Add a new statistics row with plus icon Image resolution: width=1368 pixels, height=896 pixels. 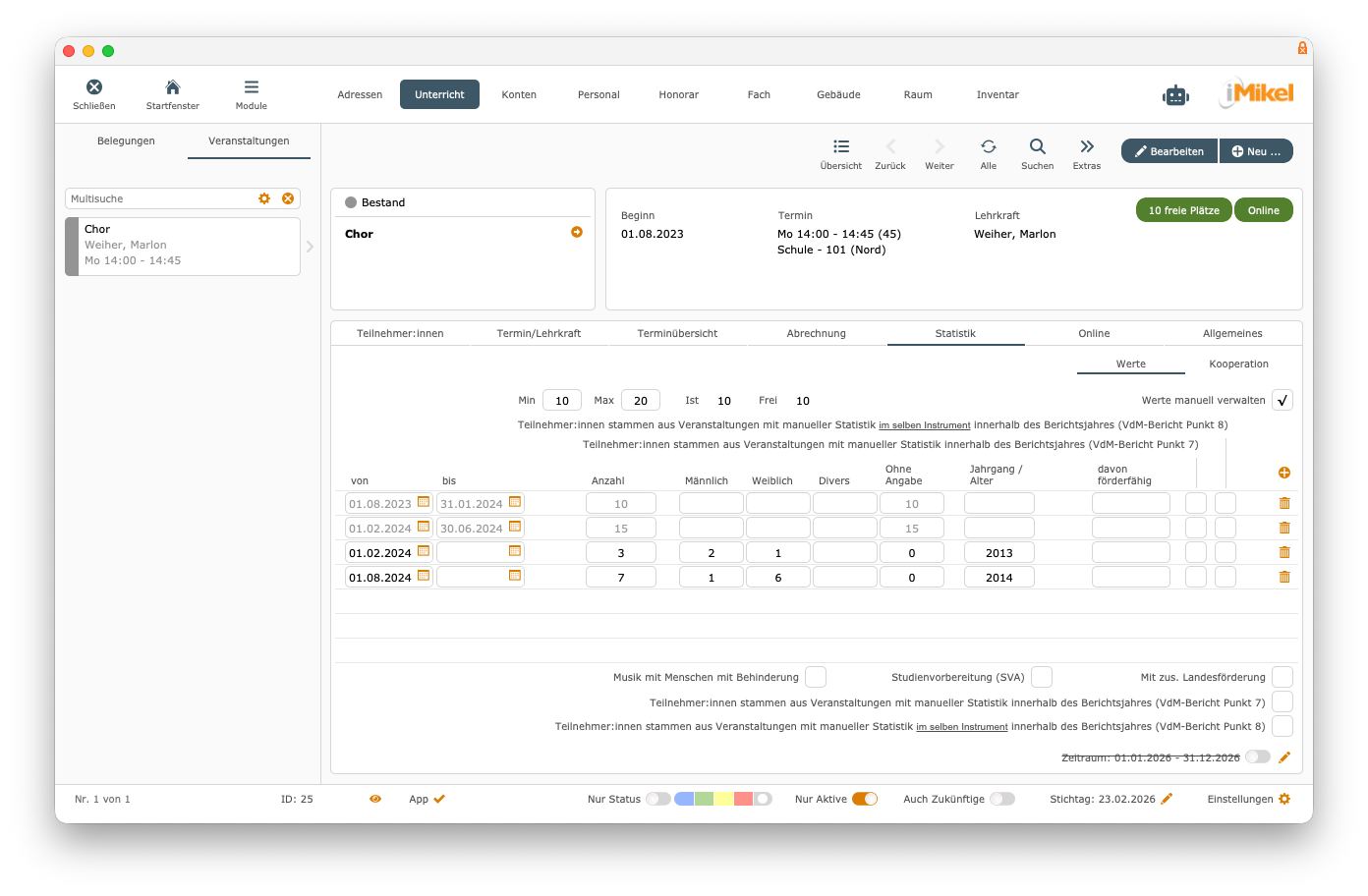pyautogui.click(x=1284, y=473)
